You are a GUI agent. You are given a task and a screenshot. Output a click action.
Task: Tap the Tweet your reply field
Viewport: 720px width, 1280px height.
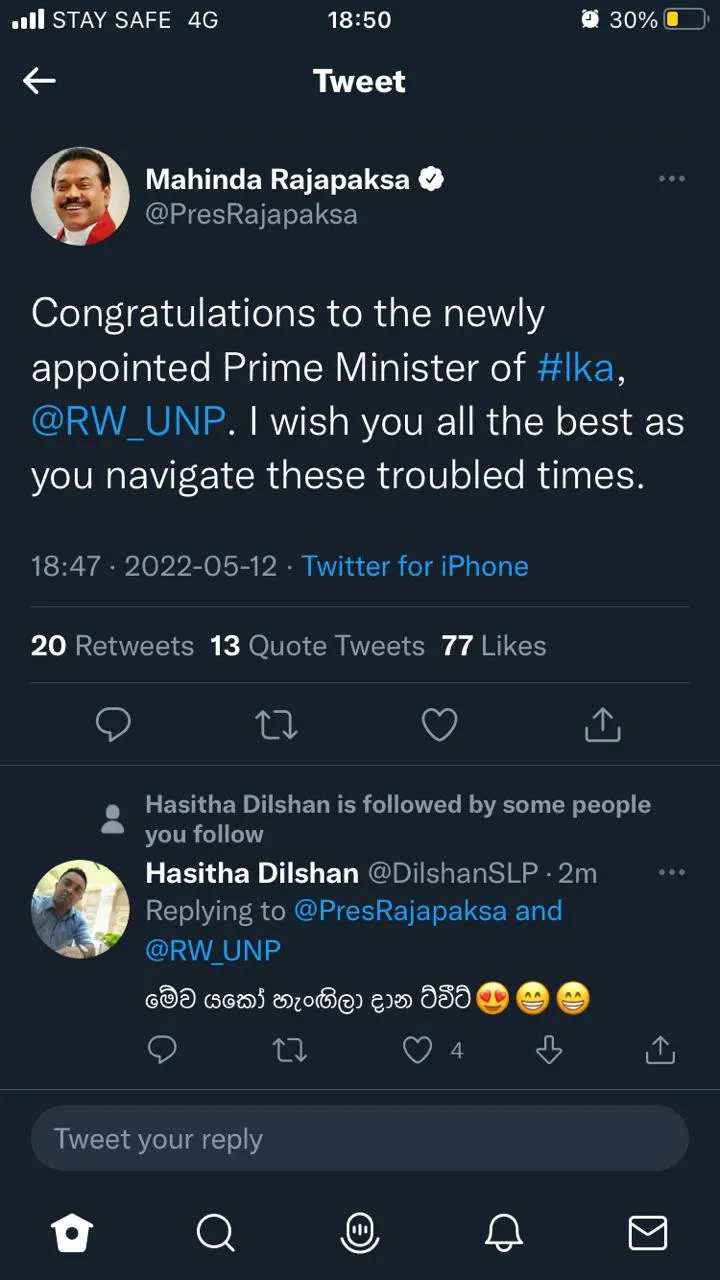[x=359, y=1139]
